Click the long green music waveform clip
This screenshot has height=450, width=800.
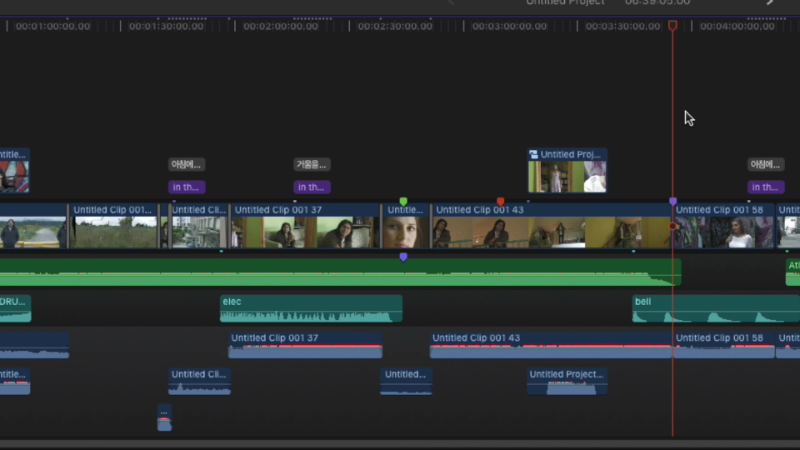click(x=300, y=272)
